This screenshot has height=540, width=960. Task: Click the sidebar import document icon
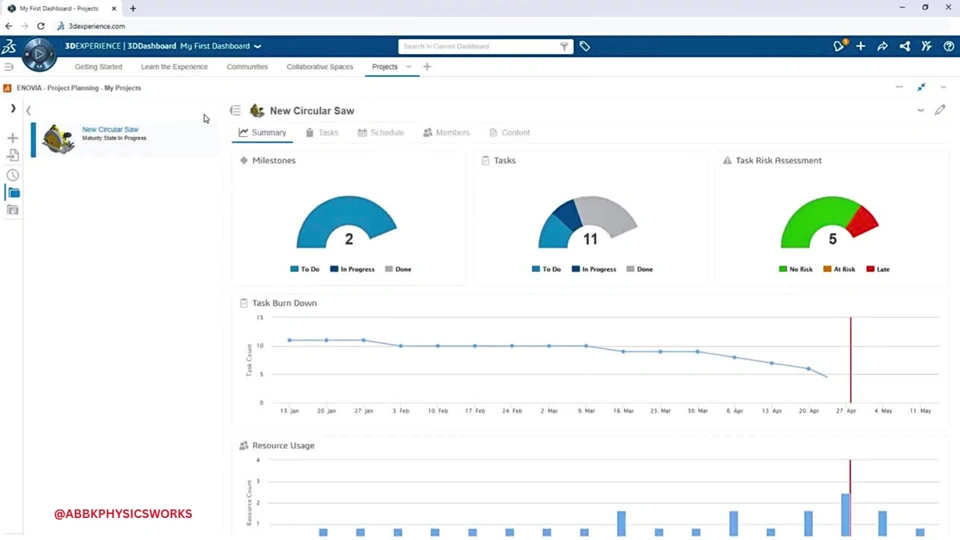pos(13,156)
